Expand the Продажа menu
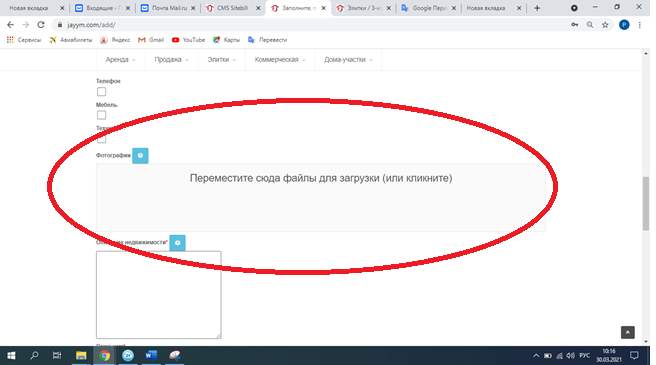656x365 pixels. (171, 59)
